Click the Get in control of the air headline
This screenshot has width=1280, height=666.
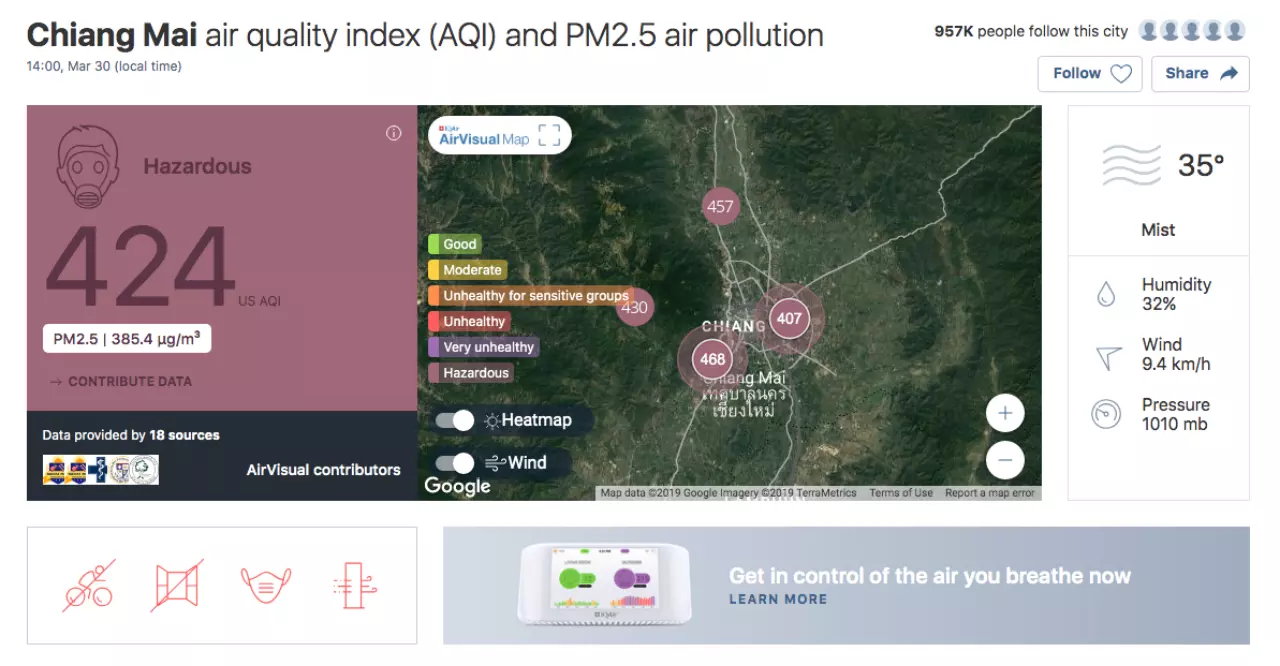[x=930, y=576]
